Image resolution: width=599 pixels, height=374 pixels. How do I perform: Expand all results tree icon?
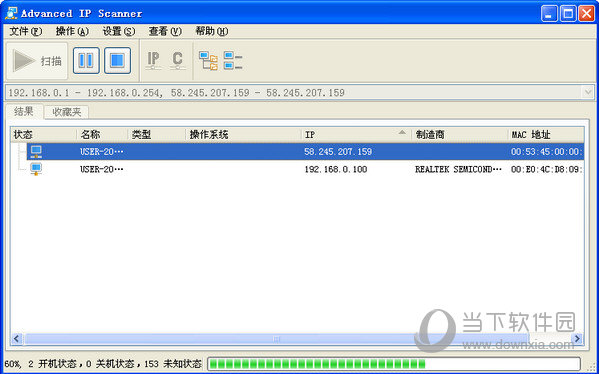(208, 61)
